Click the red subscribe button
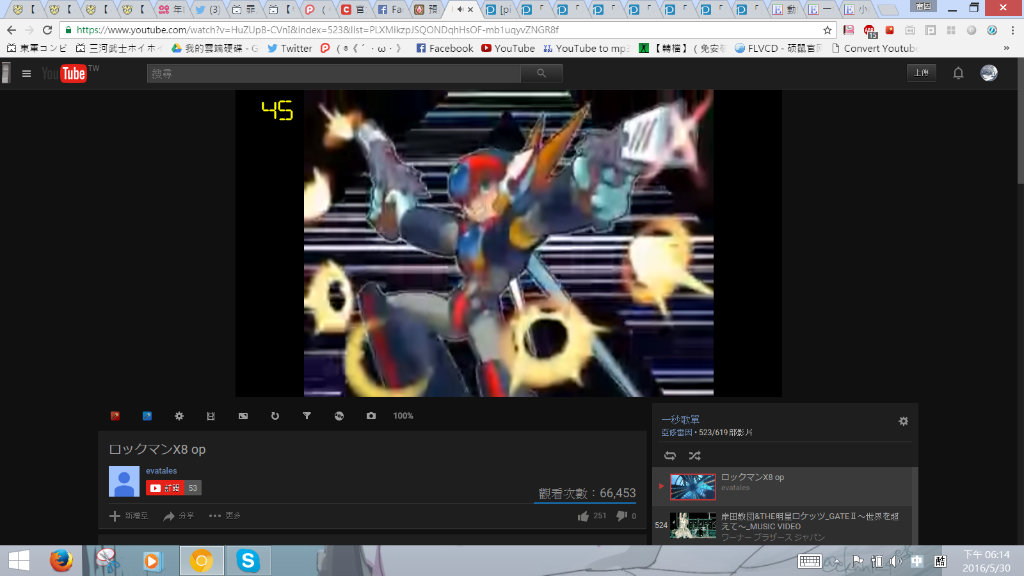1024x576 pixels. point(165,488)
